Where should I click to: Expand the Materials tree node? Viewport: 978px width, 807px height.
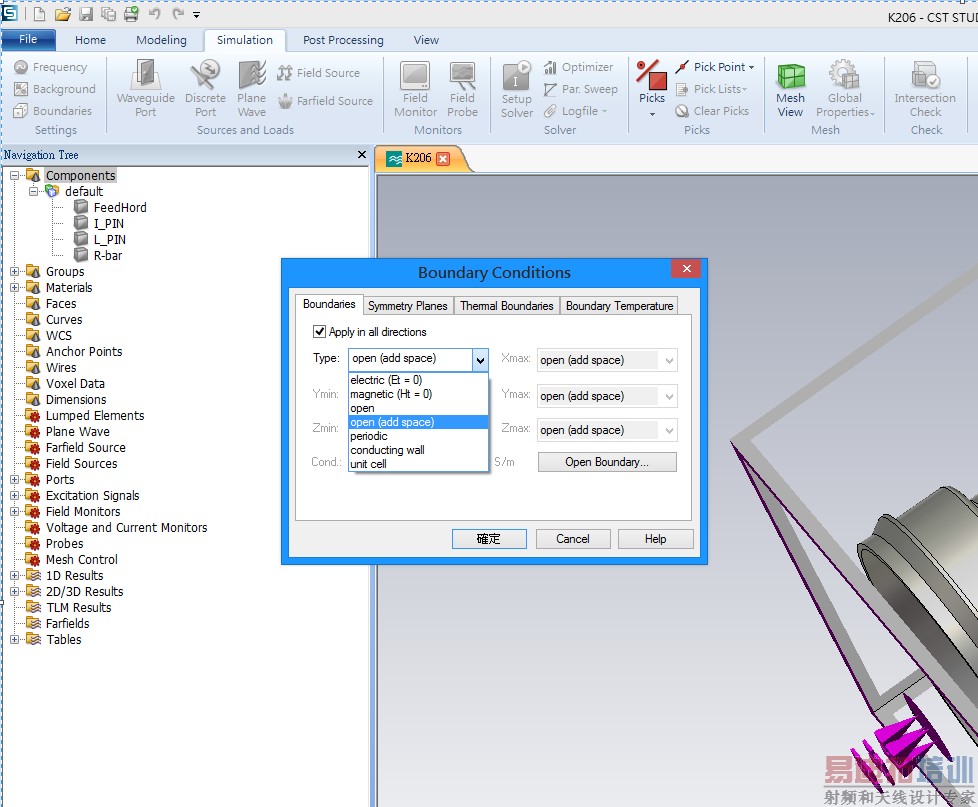click(x=14, y=288)
